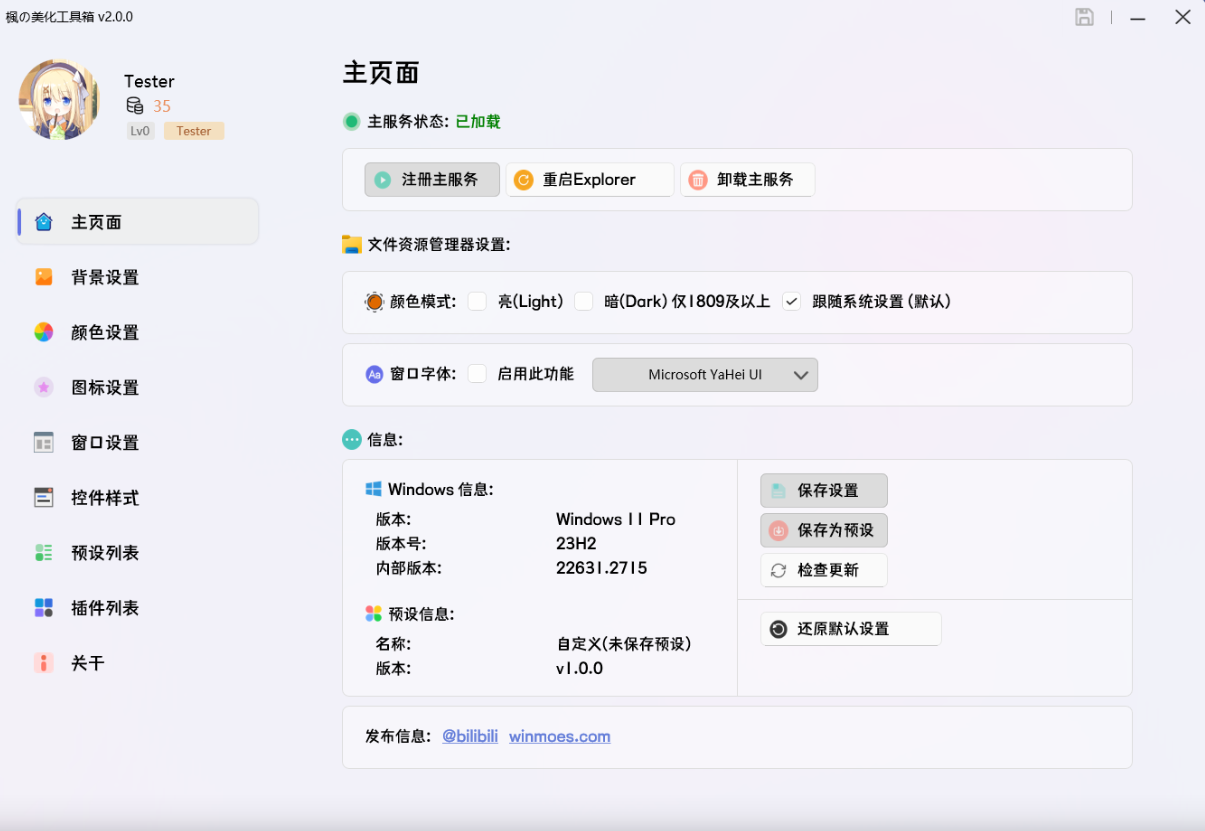Minimize the 枫の美化工具箱 window
Image resolution: width=1205 pixels, height=831 pixels.
click(x=1137, y=17)
